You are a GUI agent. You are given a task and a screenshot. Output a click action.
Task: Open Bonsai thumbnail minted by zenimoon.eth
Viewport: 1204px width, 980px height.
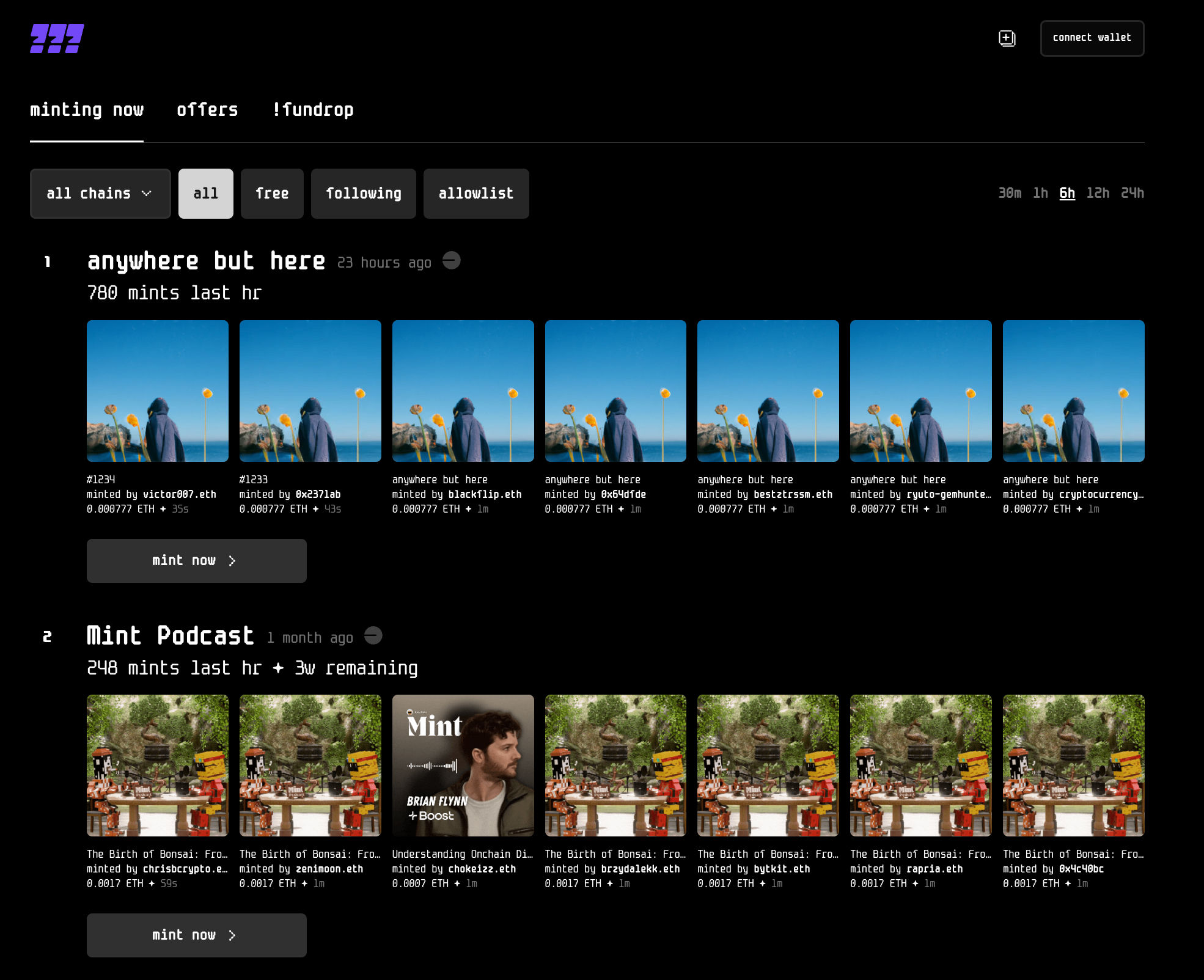click(310, 766)
